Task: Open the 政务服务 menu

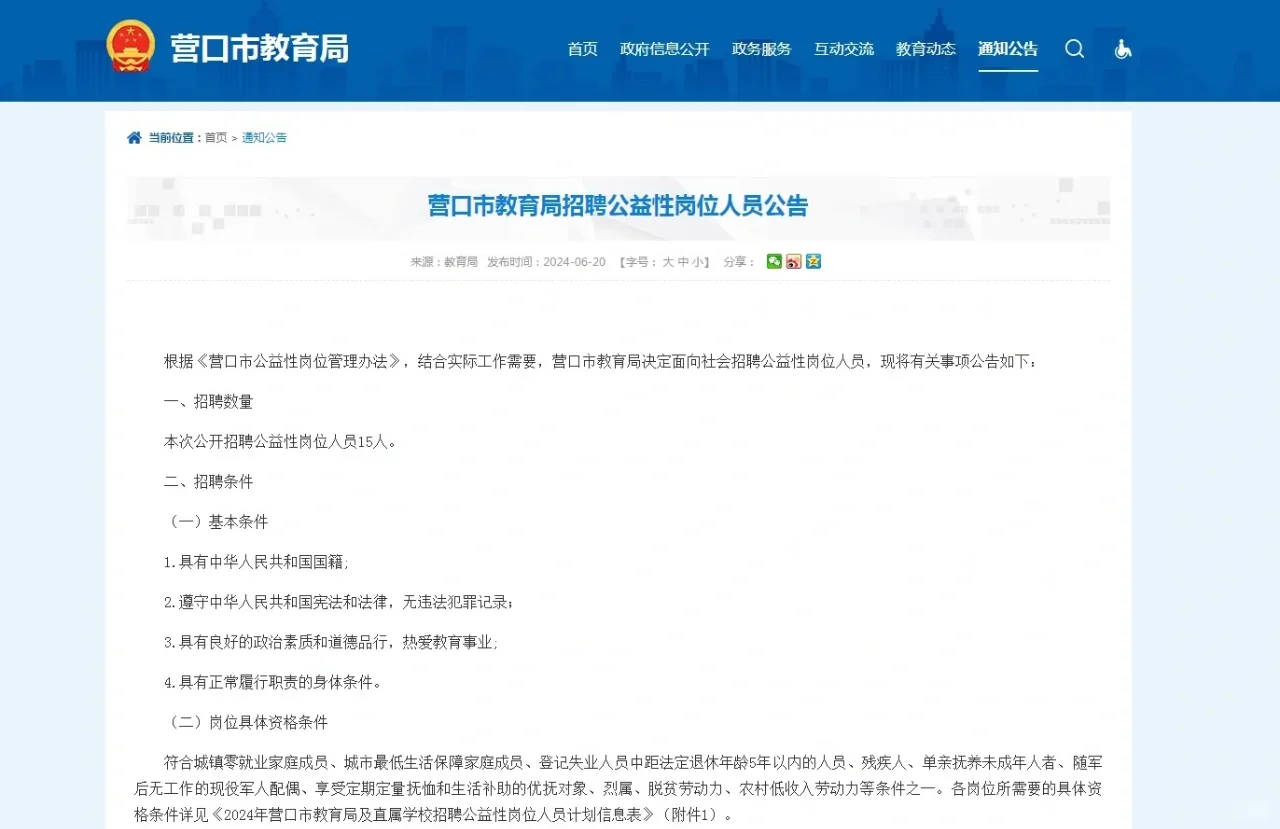Action: (761, 49)
